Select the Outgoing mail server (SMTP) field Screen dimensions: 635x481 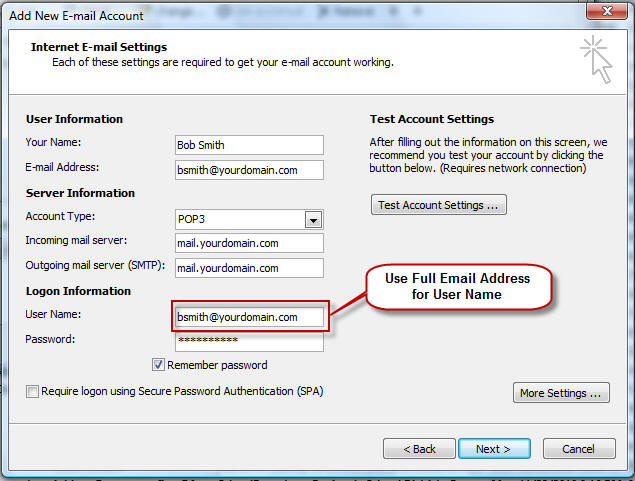click(x=249, y=268)
